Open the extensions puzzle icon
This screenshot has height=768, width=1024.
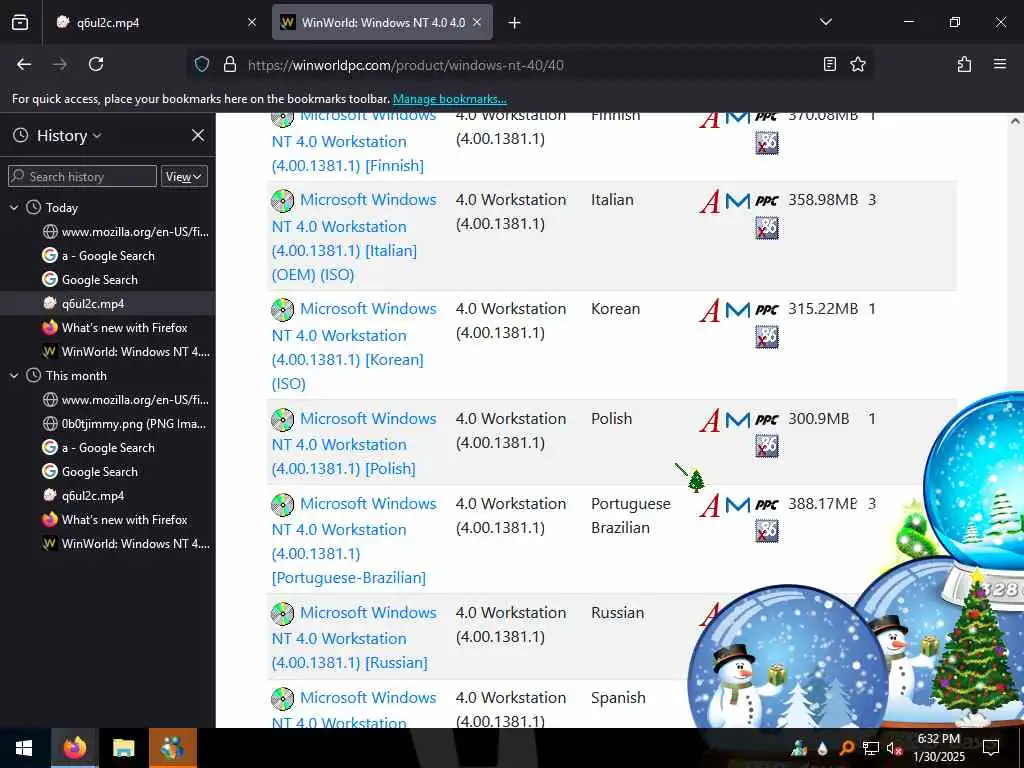[x=964, y=64]
